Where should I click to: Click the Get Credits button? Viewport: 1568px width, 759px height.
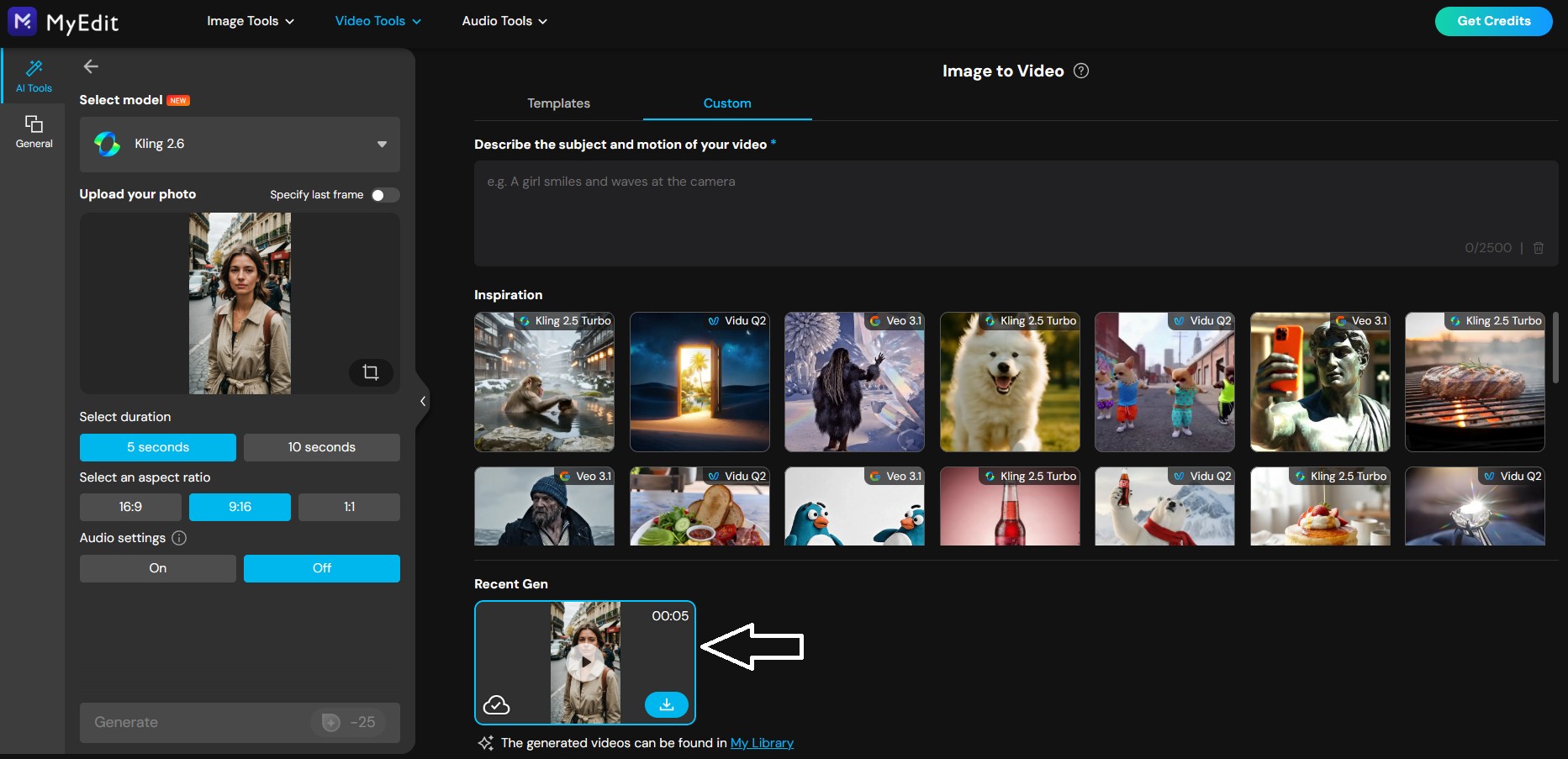point(1494,21)
